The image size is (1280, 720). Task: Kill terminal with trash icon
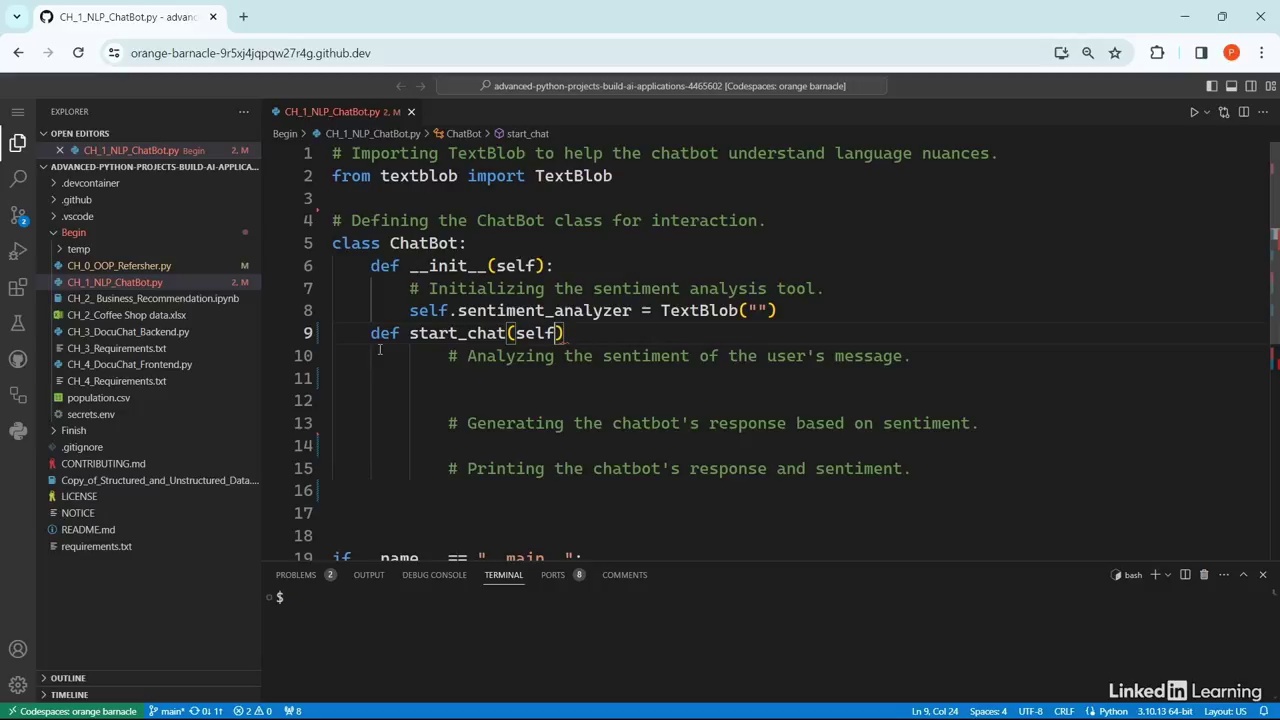click(x=1204, y=575)
